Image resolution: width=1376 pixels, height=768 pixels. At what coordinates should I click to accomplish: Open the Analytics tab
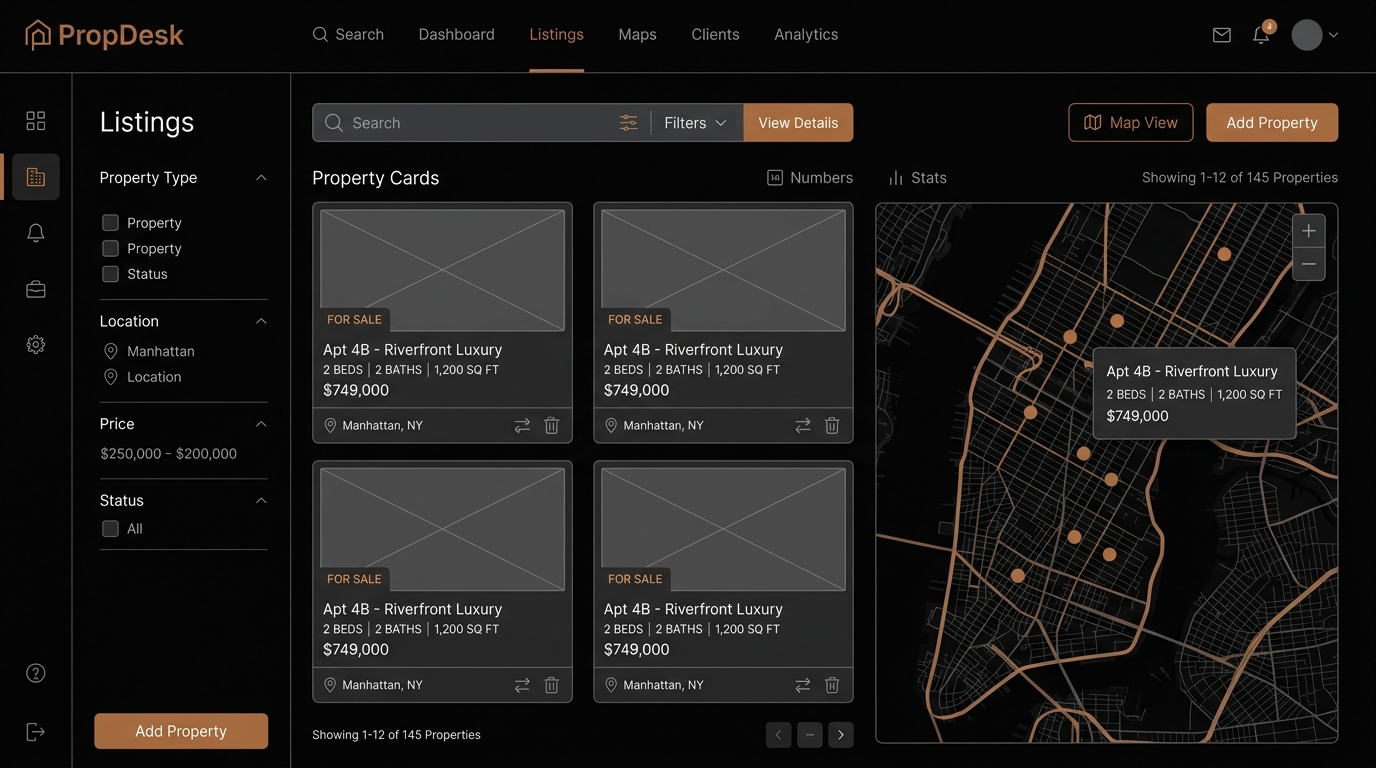[806, 35]
